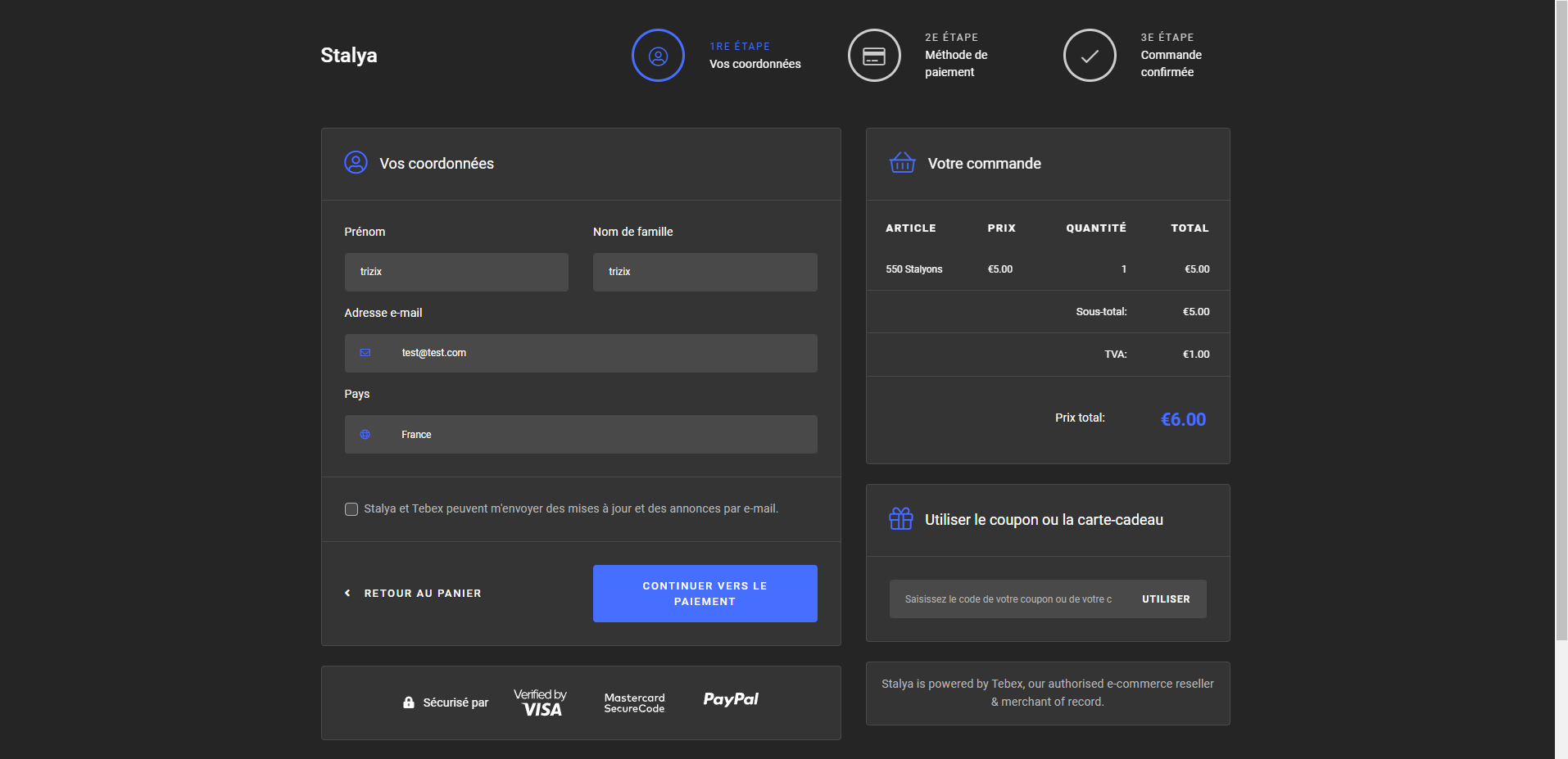This screenshot has width=1568, height=759.
Task: Click the order confirmed checkmark icon
Action: [x=1090, y=56]
